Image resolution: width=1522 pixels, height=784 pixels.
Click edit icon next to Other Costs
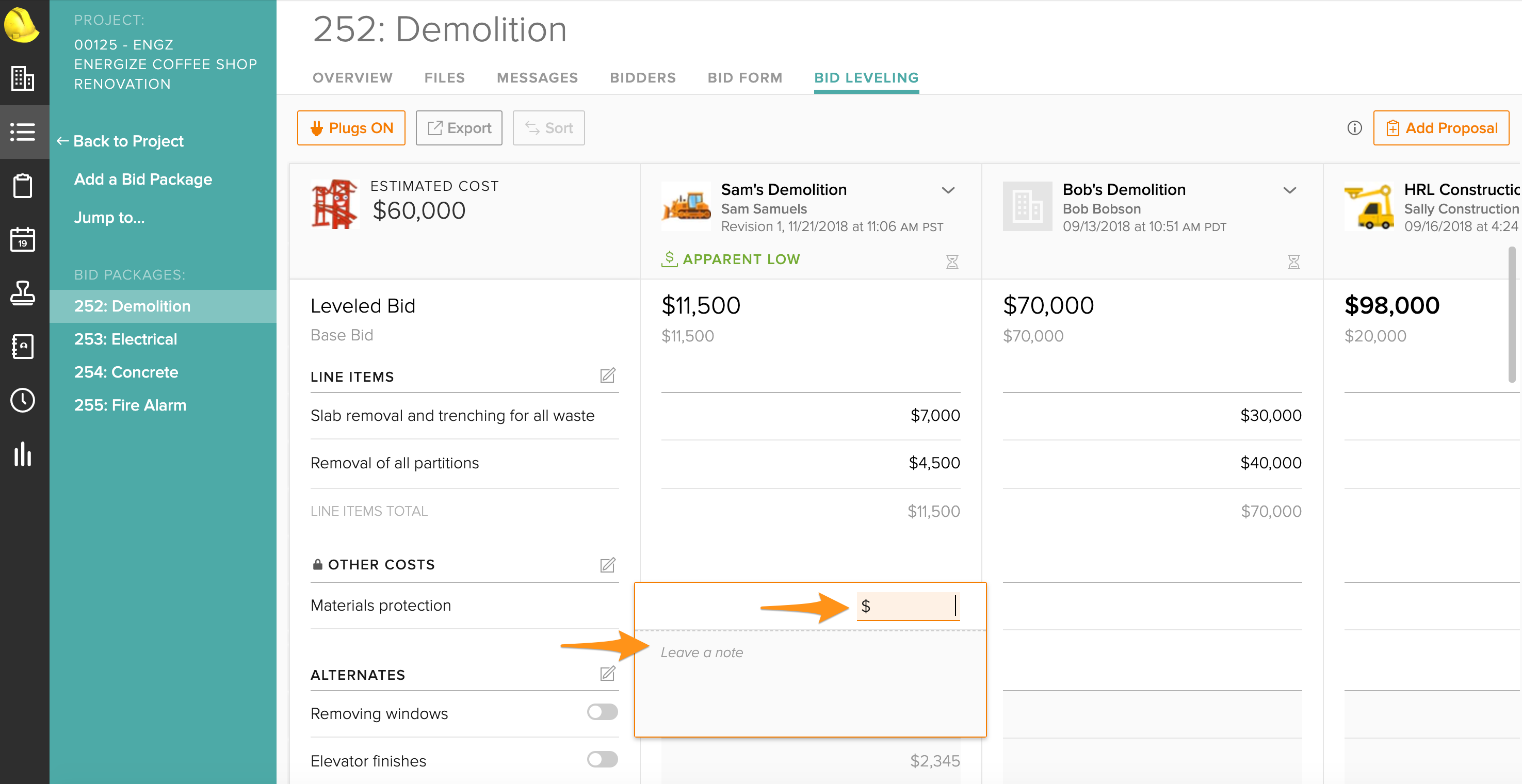pos(607,565)
